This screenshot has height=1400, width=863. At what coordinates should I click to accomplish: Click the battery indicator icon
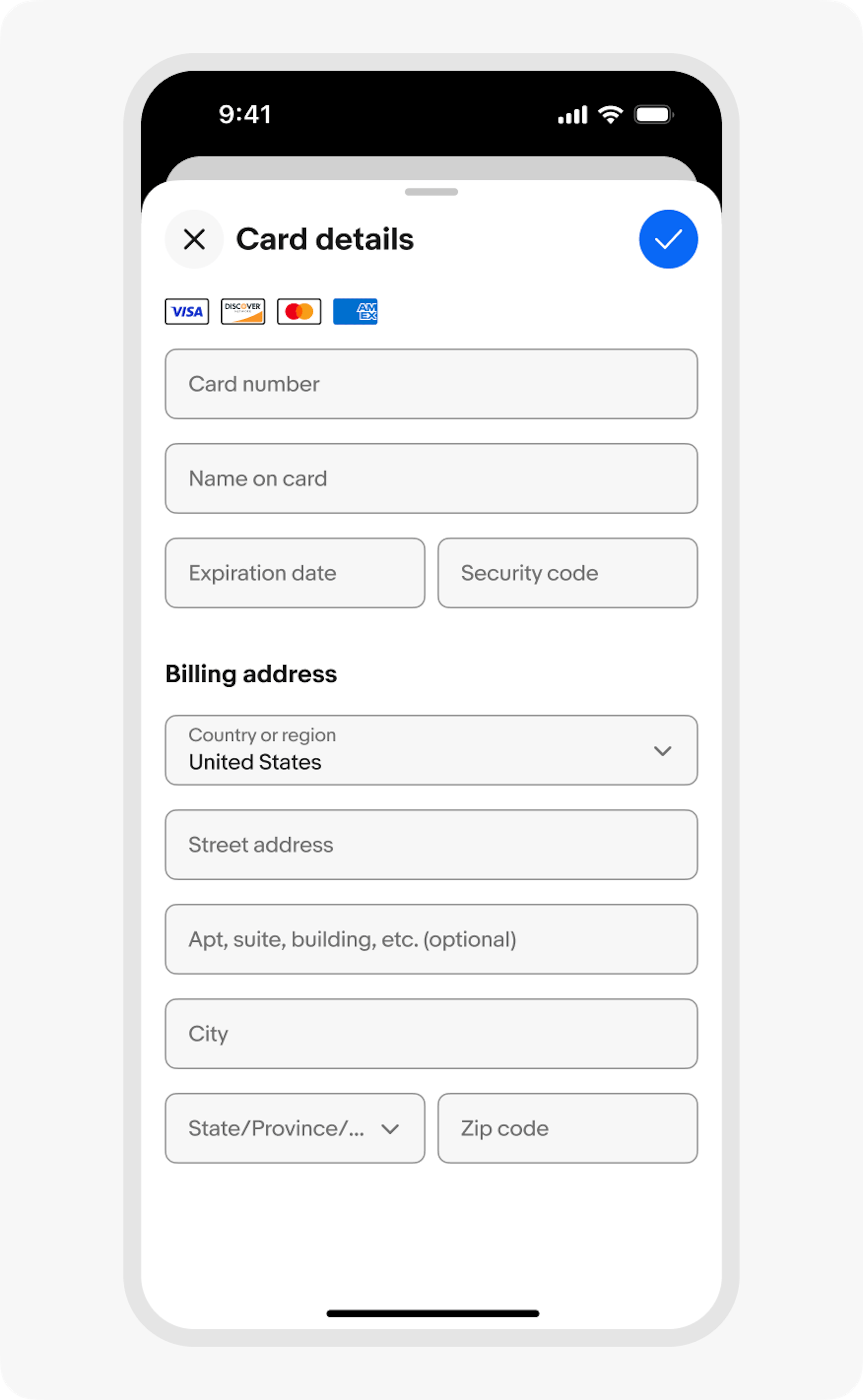(x=653, y=115)
